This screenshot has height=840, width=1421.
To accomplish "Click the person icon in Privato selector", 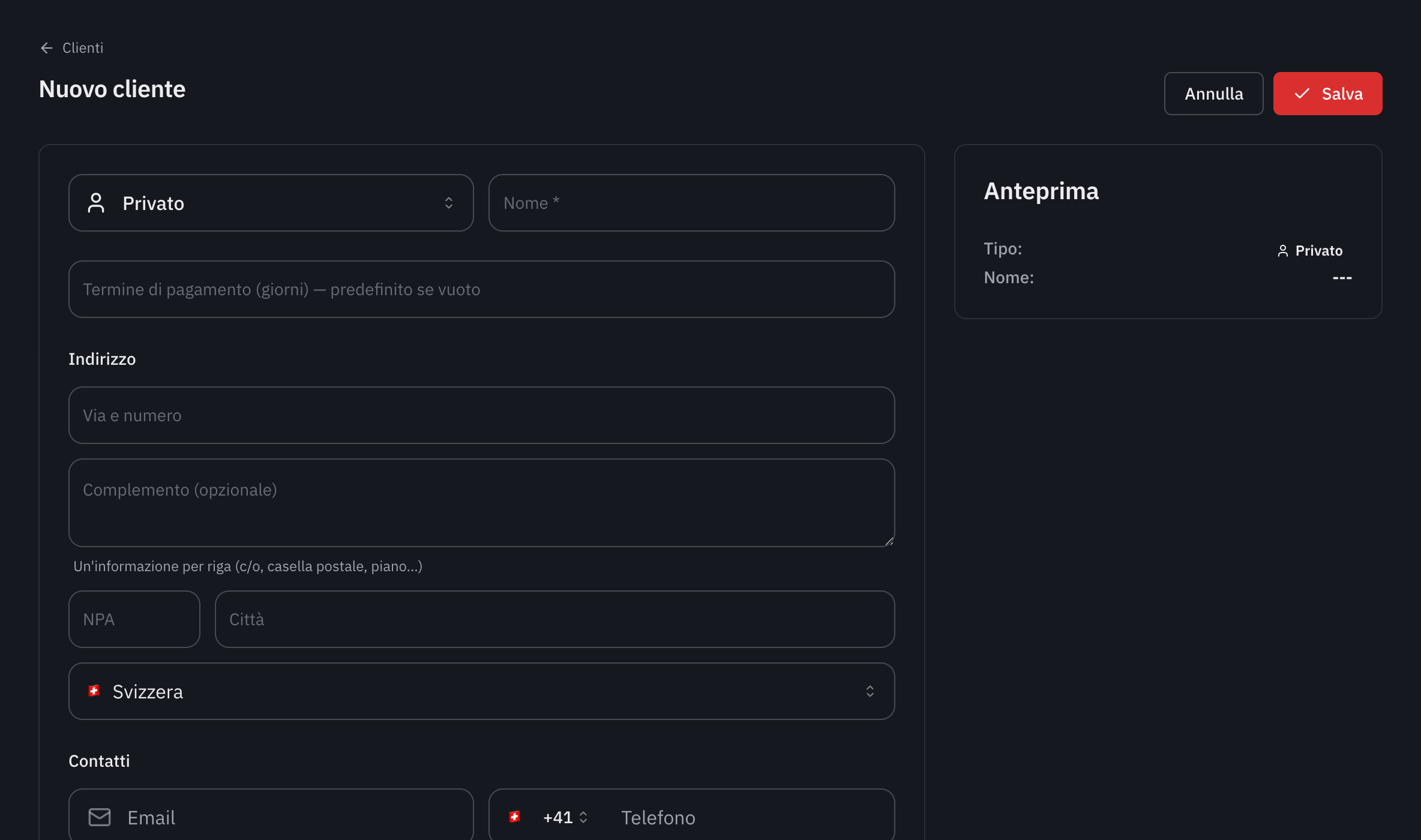I will [96, 203].
